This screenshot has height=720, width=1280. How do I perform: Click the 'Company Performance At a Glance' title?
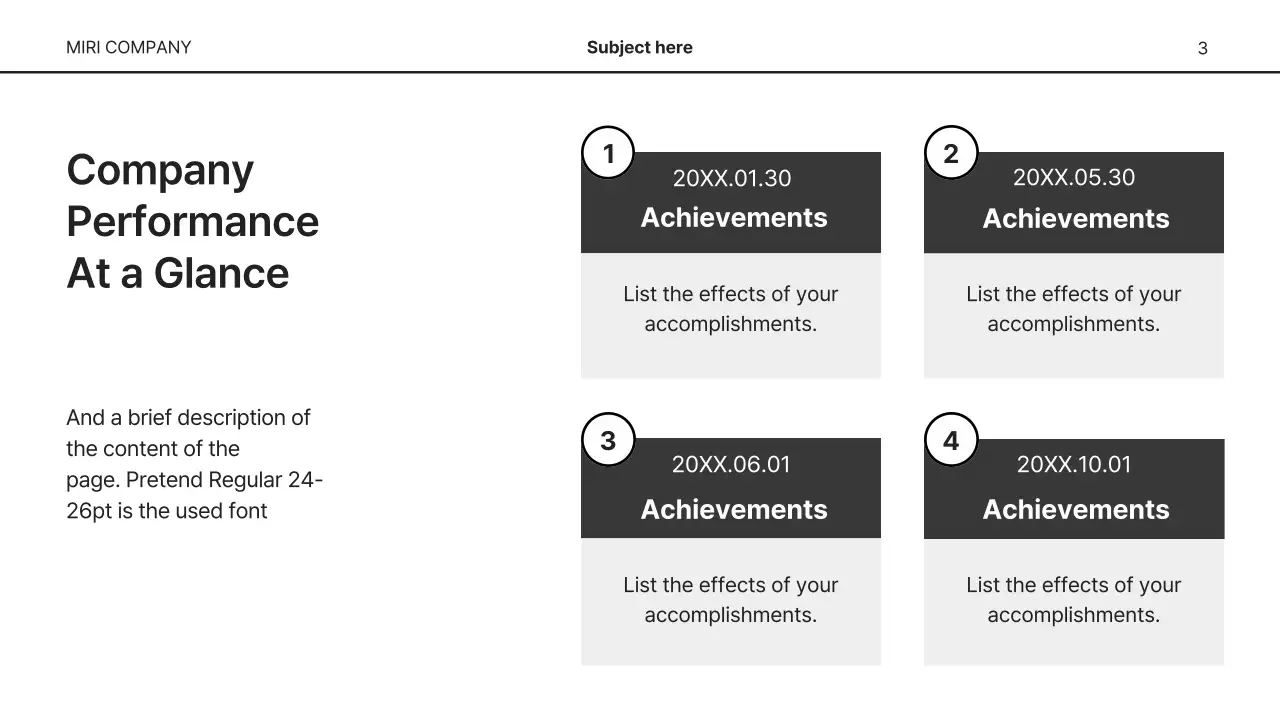(x=192, y=221)
